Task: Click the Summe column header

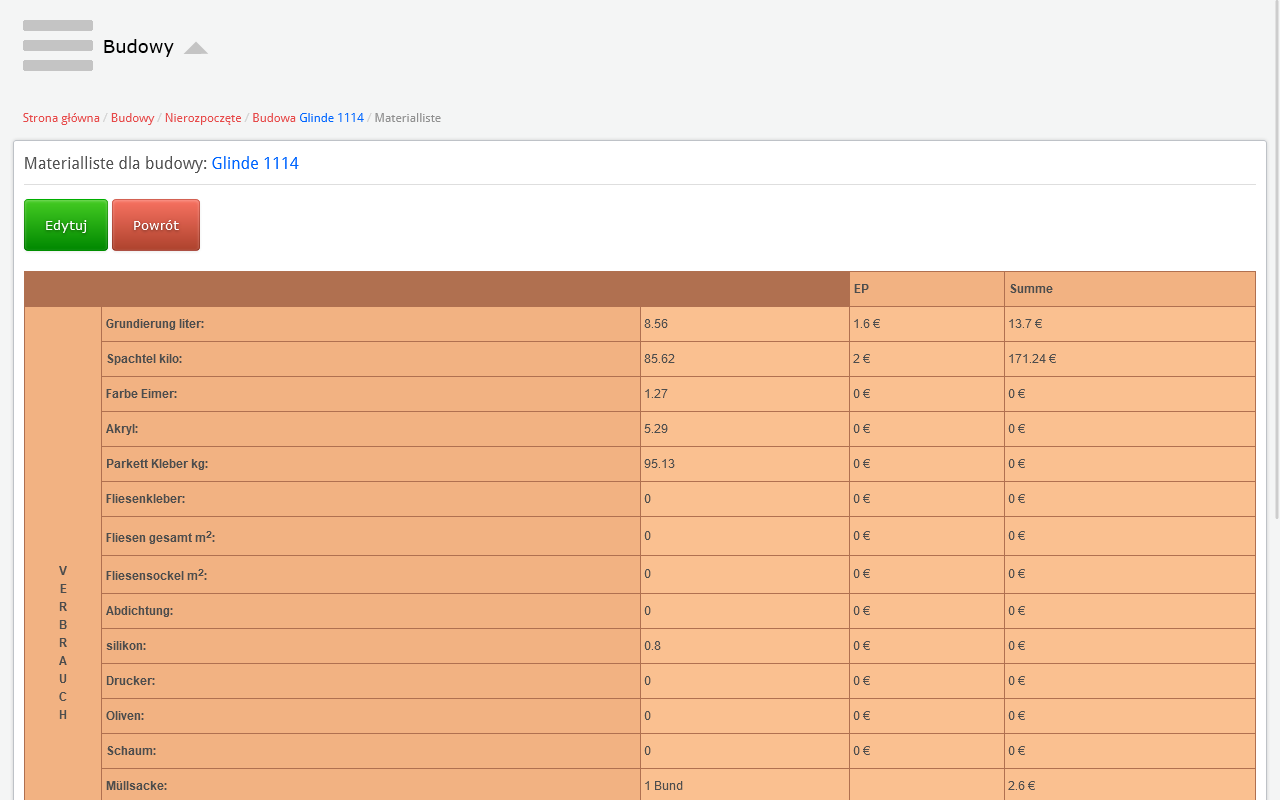Action: (1031, 289)
